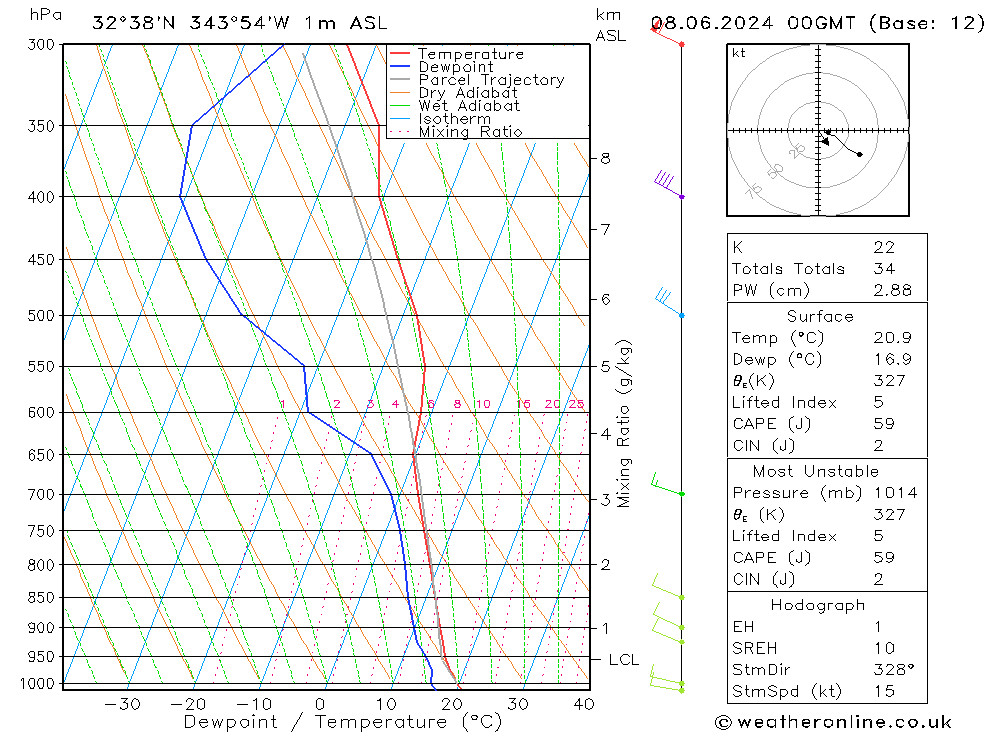This screenshot has height=733, width=1000.
Task: Click the K index value 22
Action: click(x=884, y=247)
